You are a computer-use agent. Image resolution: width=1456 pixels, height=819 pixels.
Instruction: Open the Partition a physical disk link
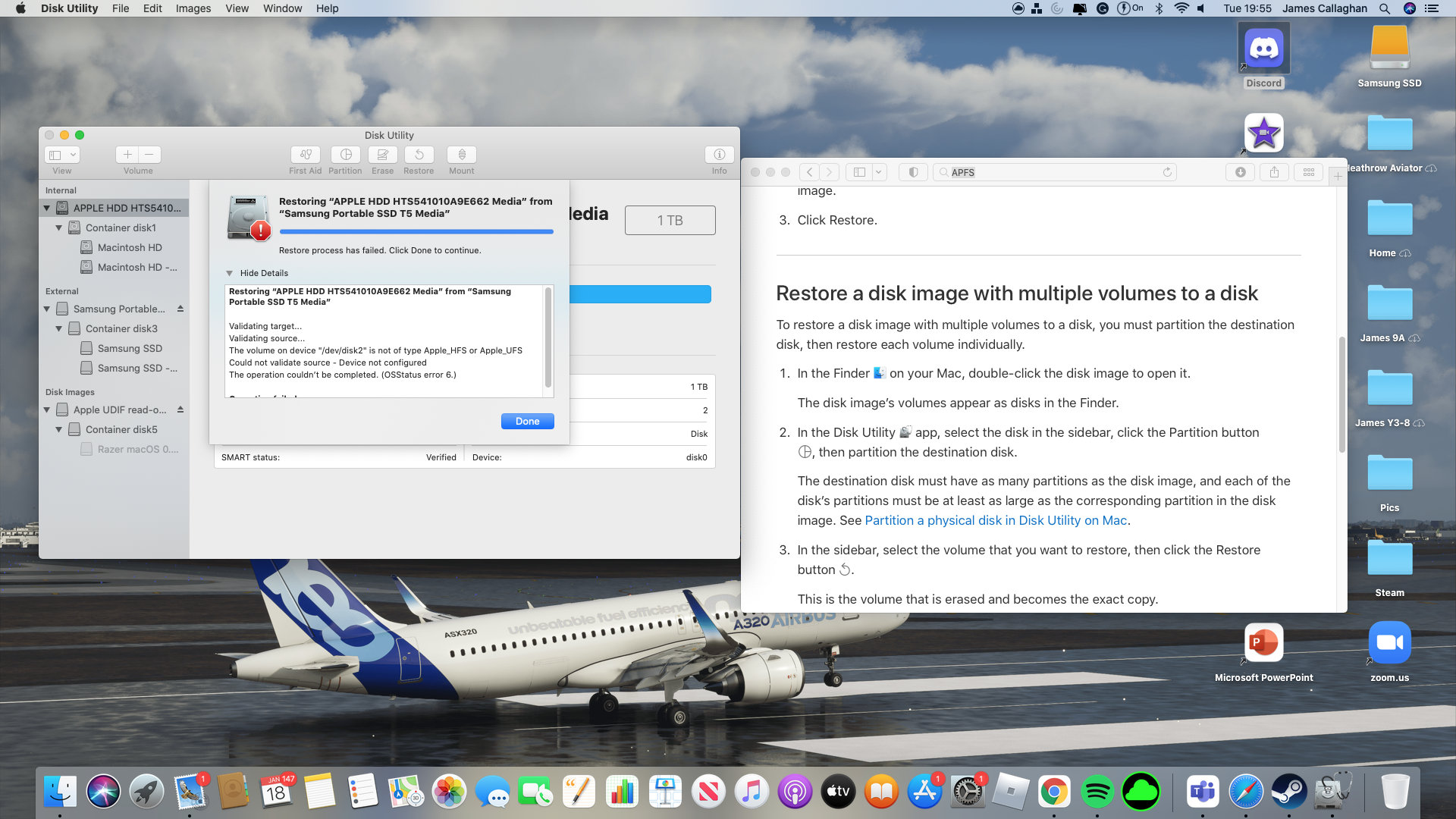995,520
